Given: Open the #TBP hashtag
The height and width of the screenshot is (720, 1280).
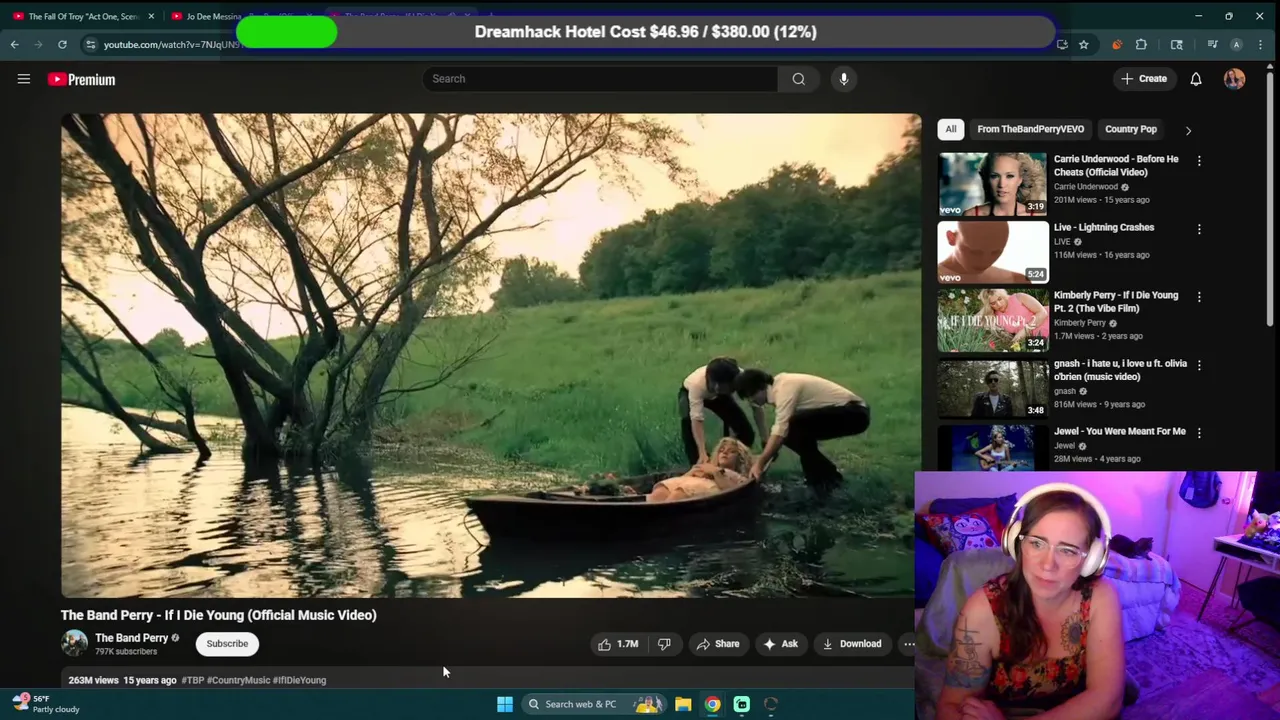Looking at the screenshot, I should click(x=192, y=680).
